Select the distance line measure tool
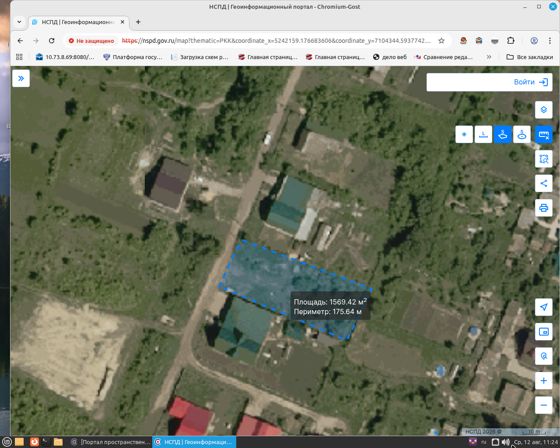Image resolution: width=560 pixels, height=448 pixels. [x=483, y=135]
